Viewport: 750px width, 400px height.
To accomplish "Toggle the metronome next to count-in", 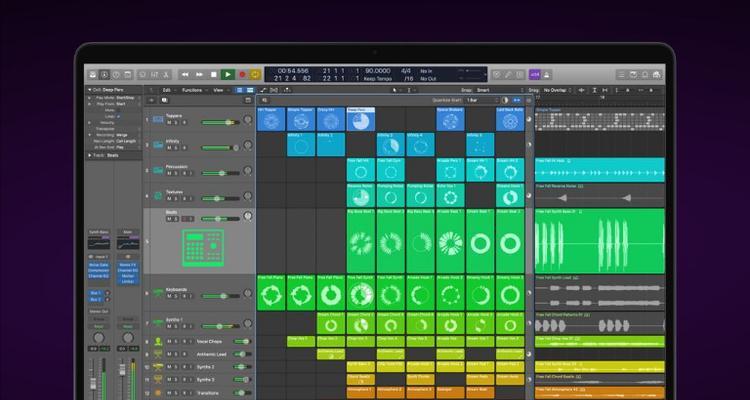I will pos(546,75).
